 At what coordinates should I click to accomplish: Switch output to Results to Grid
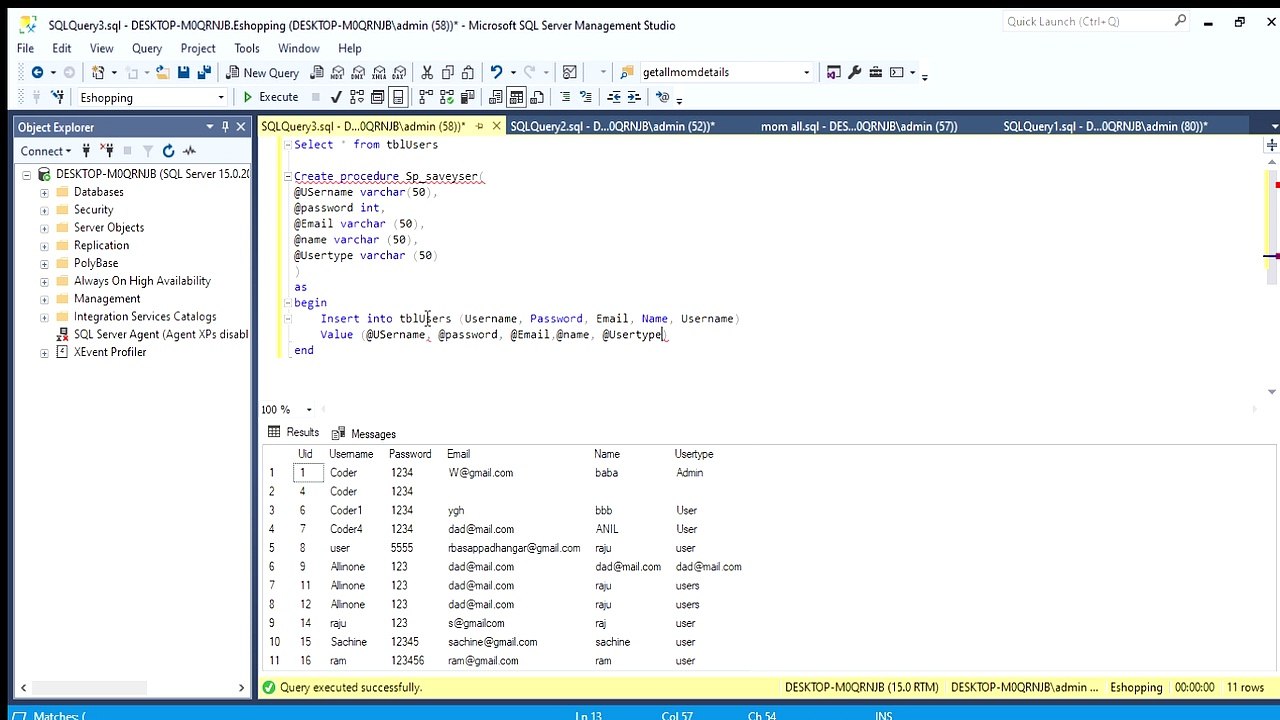coord(516,97)
